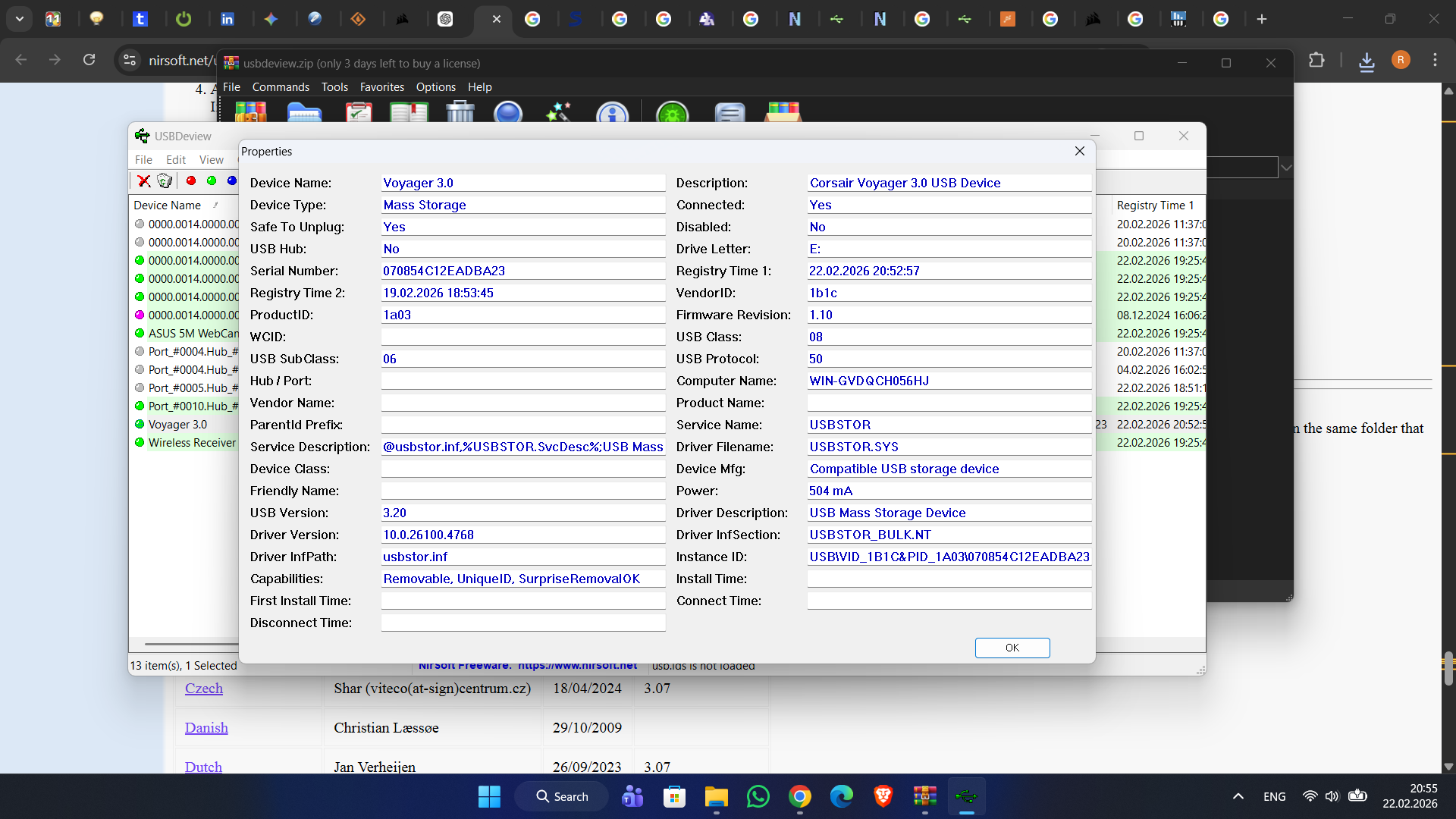Image resolution: width=1456 pixels, height=819 pixels.
Task: Click the WinRAR Test clipboard icon
Action: 359,112
